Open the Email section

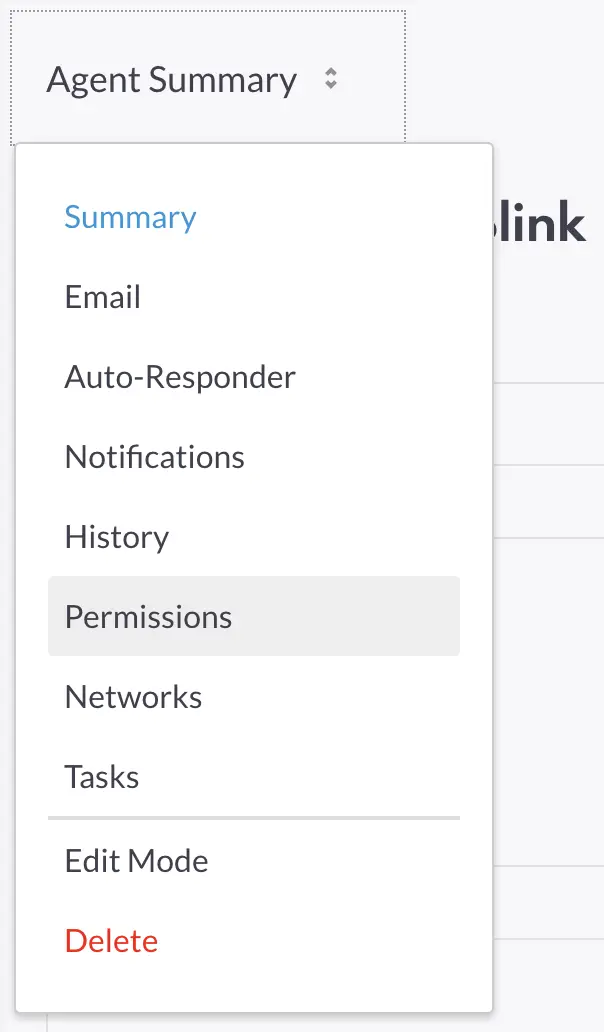click(103, 297)
